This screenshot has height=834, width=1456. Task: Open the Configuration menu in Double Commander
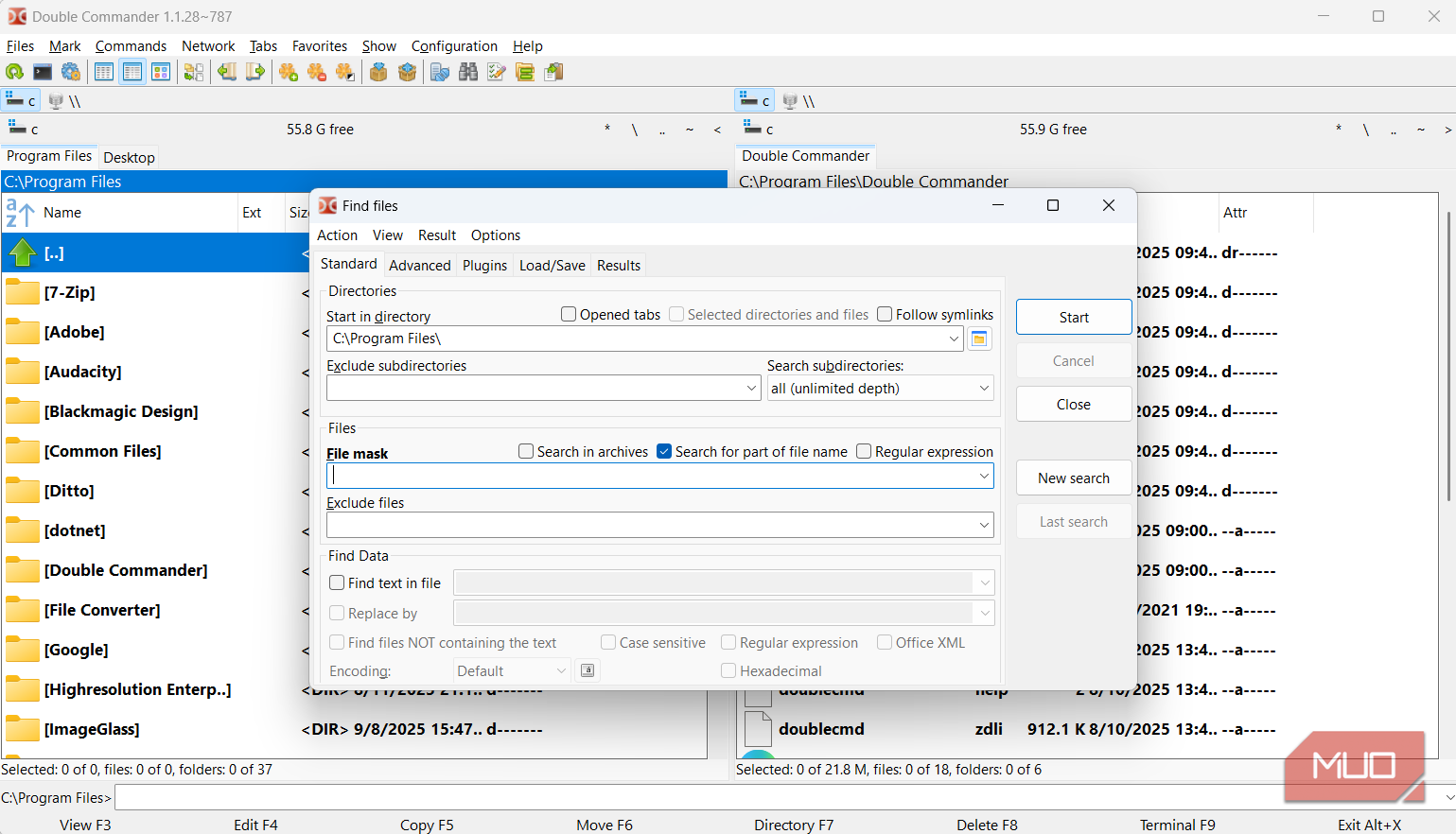pos(454,46)
